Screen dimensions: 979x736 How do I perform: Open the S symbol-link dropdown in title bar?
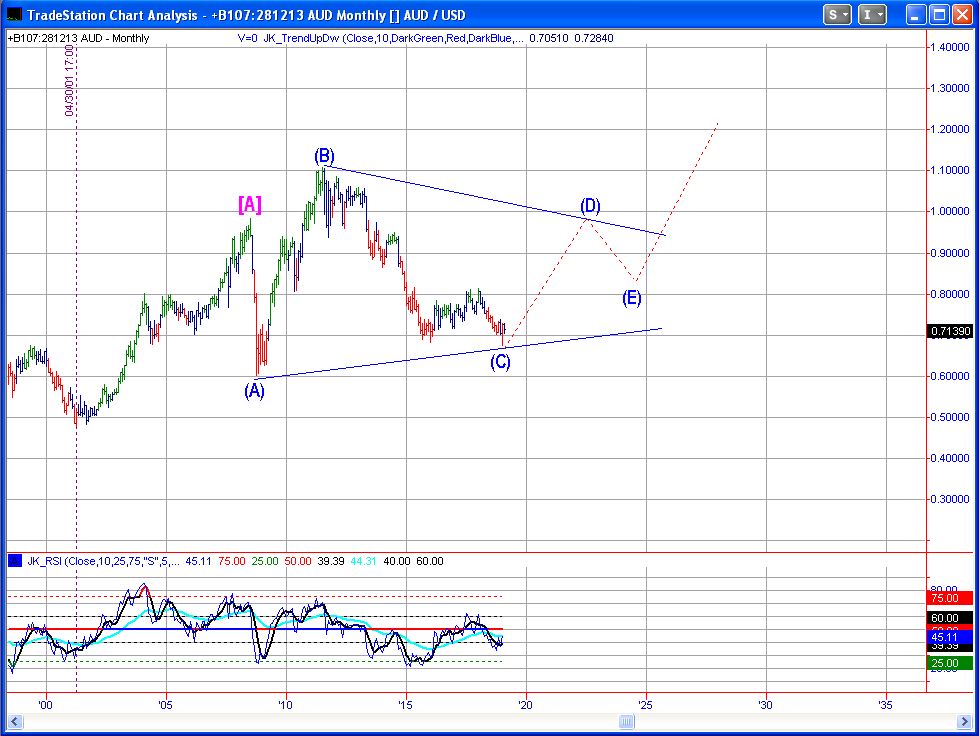click(837, 14)
